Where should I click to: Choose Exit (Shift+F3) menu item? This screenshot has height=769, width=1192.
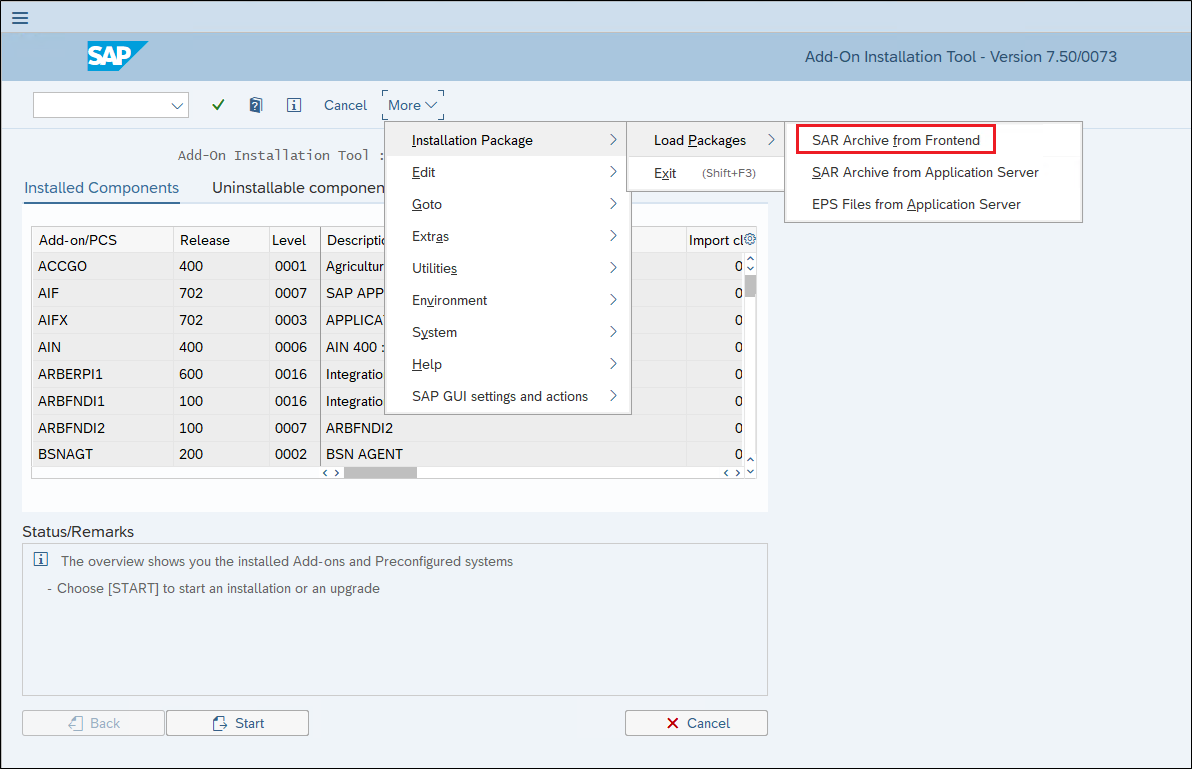(x=706, y=173)
